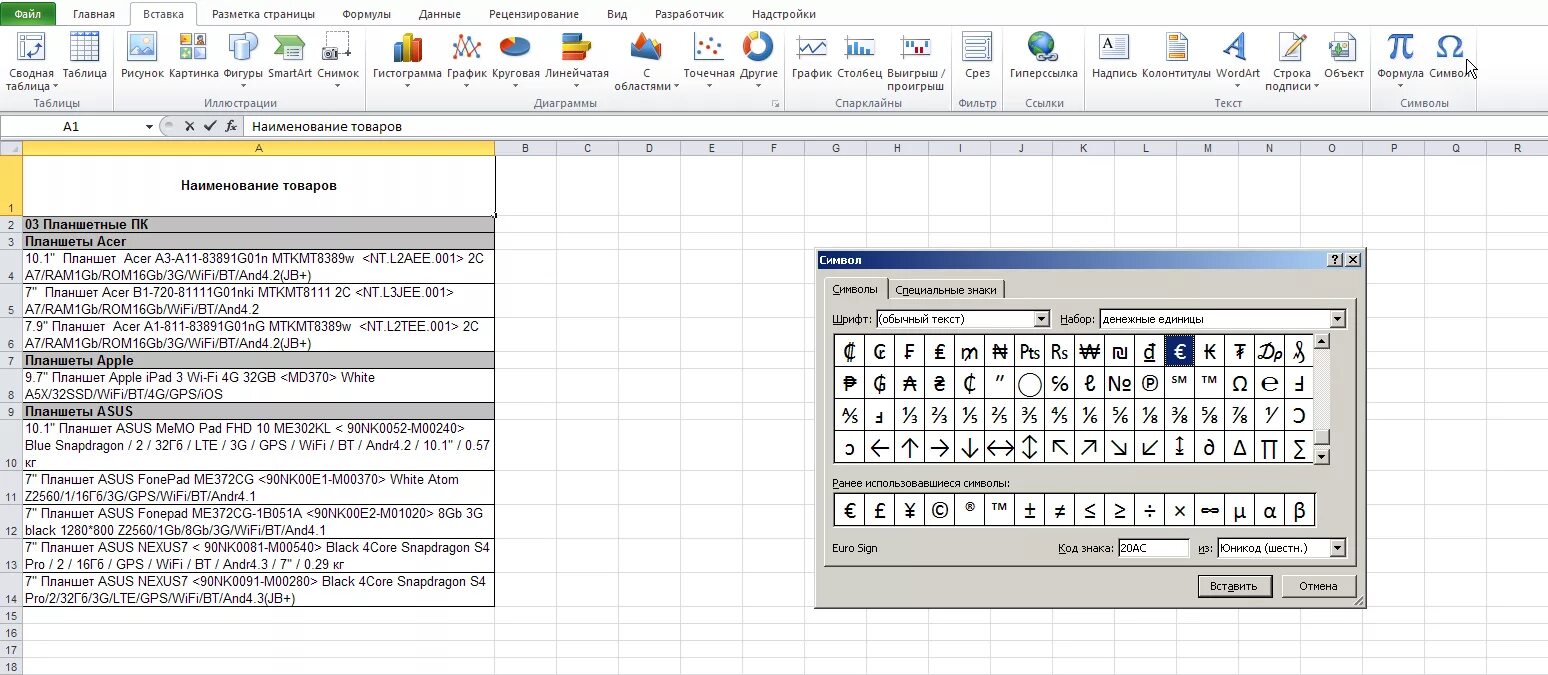
Task: Insert an area chart (С областями)
Action: point(646,61)
